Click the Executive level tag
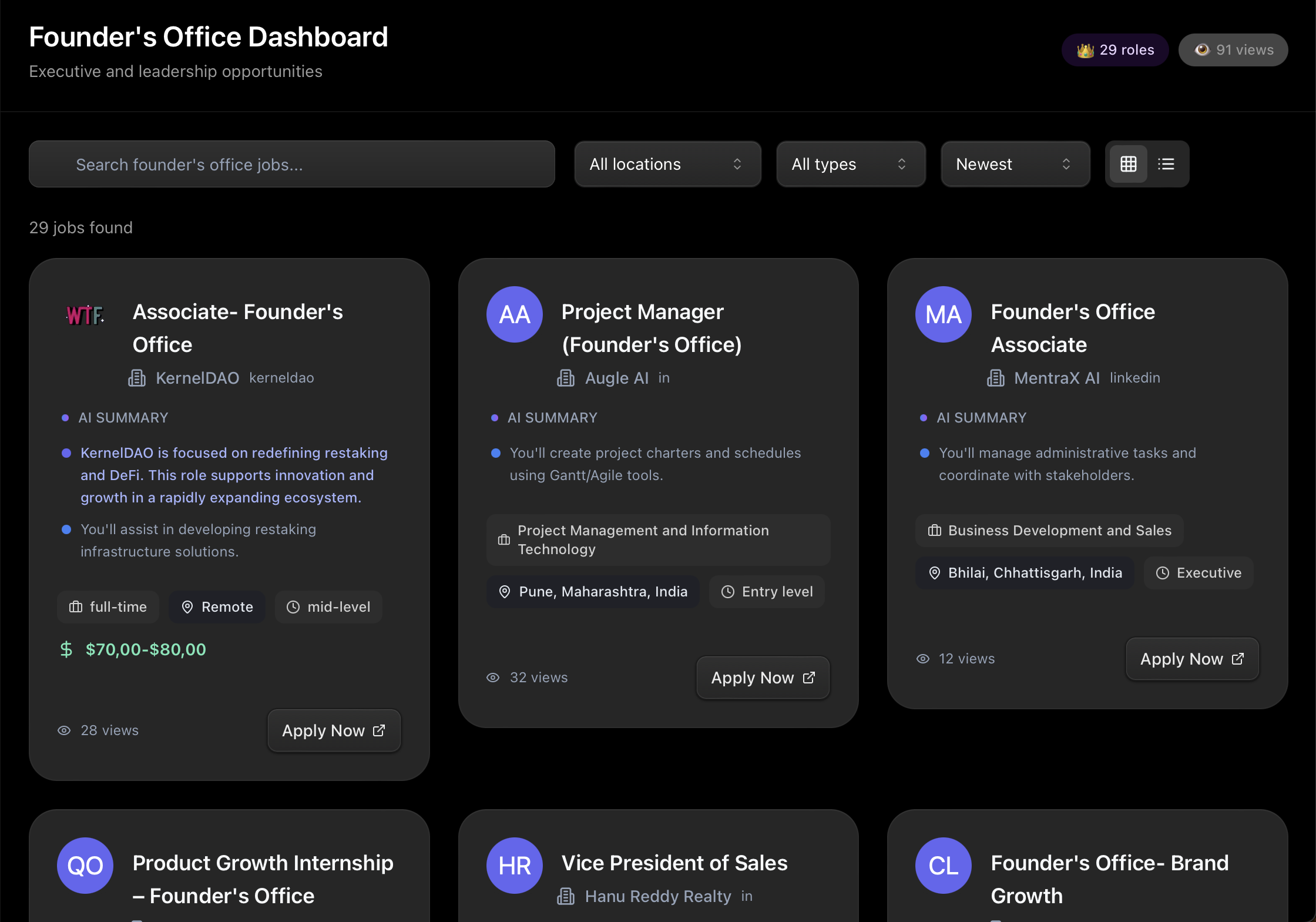Viewport: 1316px width, 922px height. point(1198,573)
